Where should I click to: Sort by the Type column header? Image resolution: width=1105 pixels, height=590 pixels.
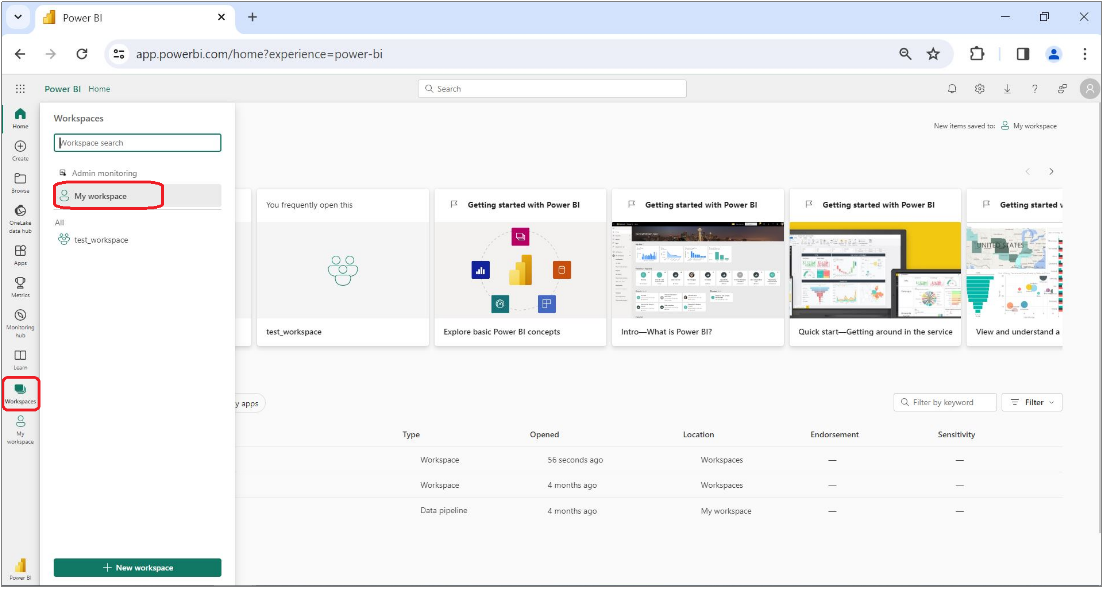click(411, 434)
